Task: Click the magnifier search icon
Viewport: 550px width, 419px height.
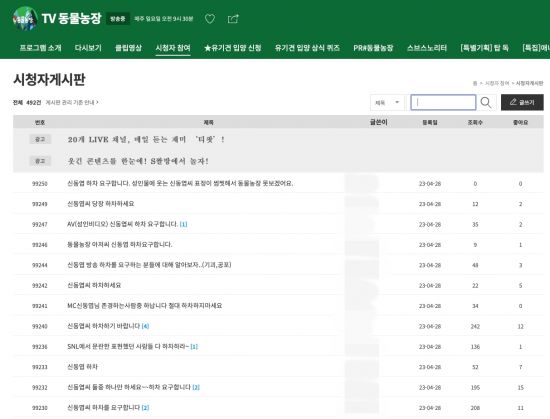Action: click(486, 102)
